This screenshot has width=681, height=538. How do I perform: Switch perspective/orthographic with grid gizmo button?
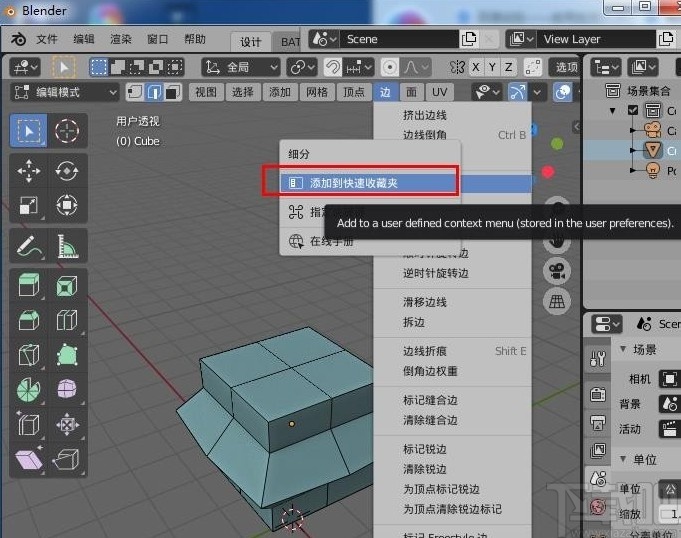tap(557, 301)
